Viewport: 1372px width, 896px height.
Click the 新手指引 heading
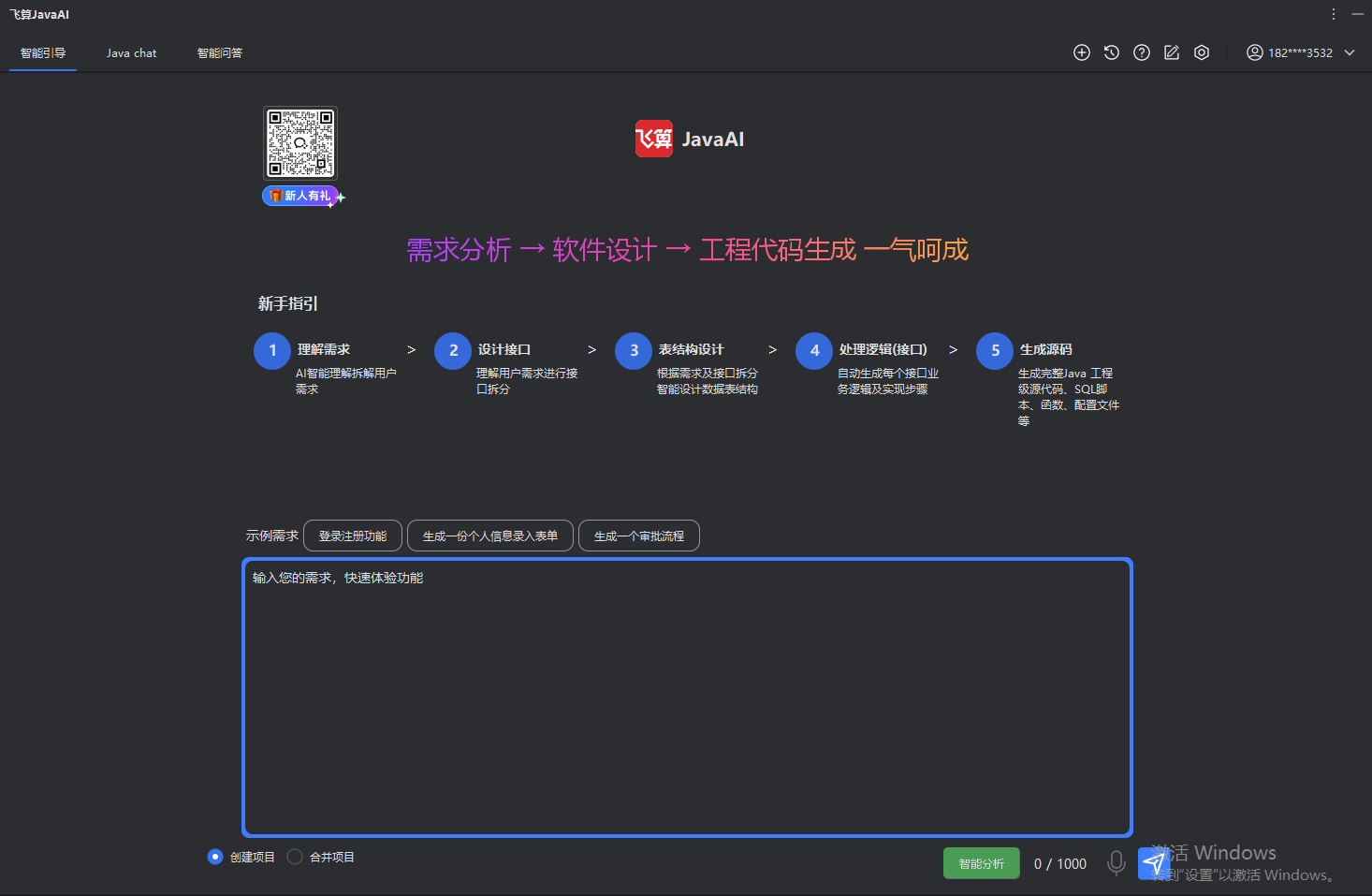pos(288,303)
